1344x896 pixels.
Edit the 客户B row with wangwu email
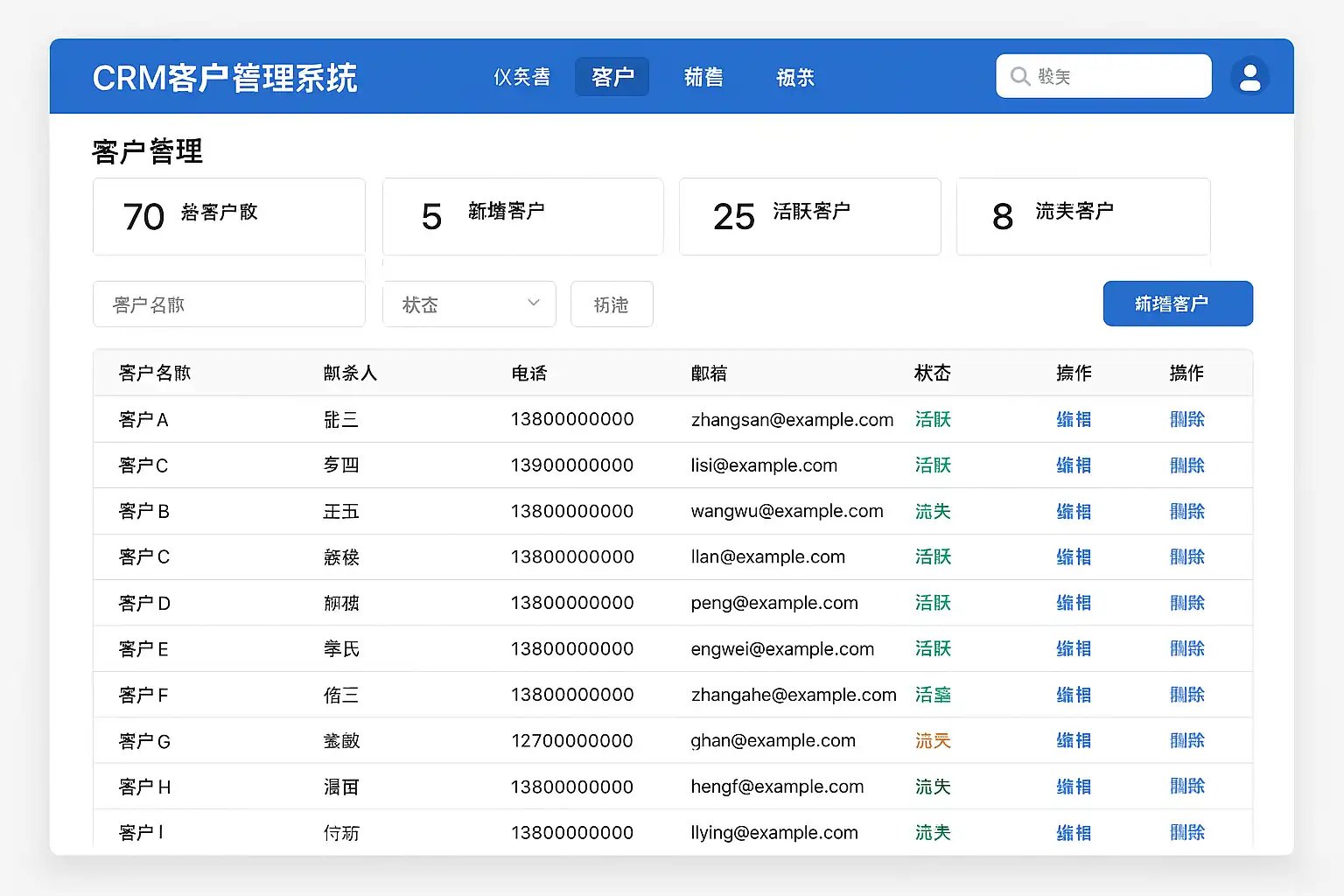(x=1073, y=512)
